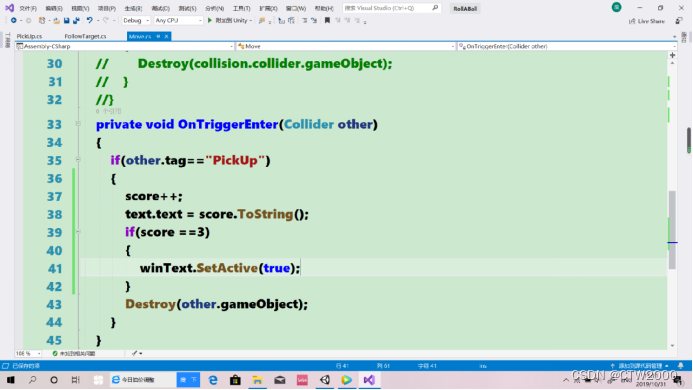Click the notification bell in status bar

click(x=681, y=366)
